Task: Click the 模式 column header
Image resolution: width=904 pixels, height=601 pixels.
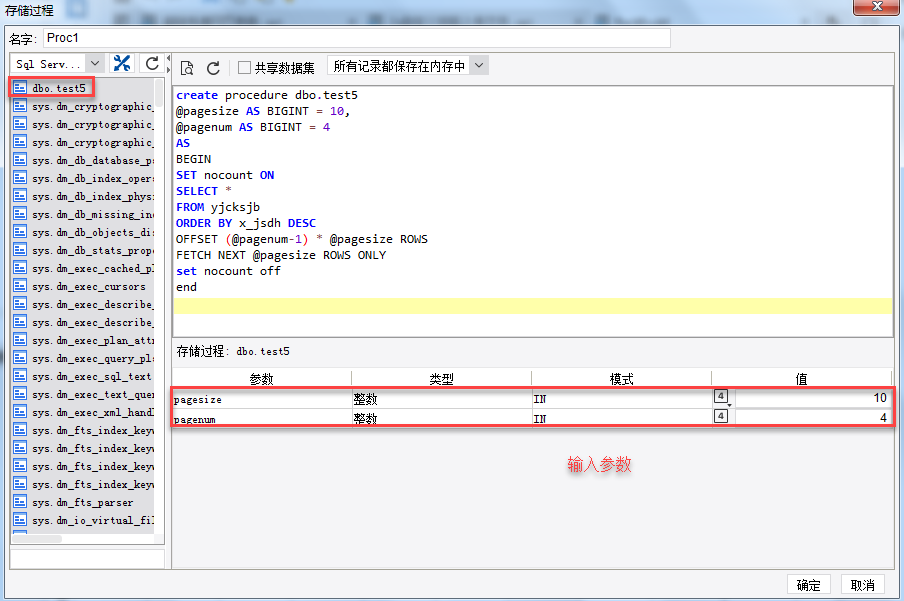Action: tap(622, 378)
